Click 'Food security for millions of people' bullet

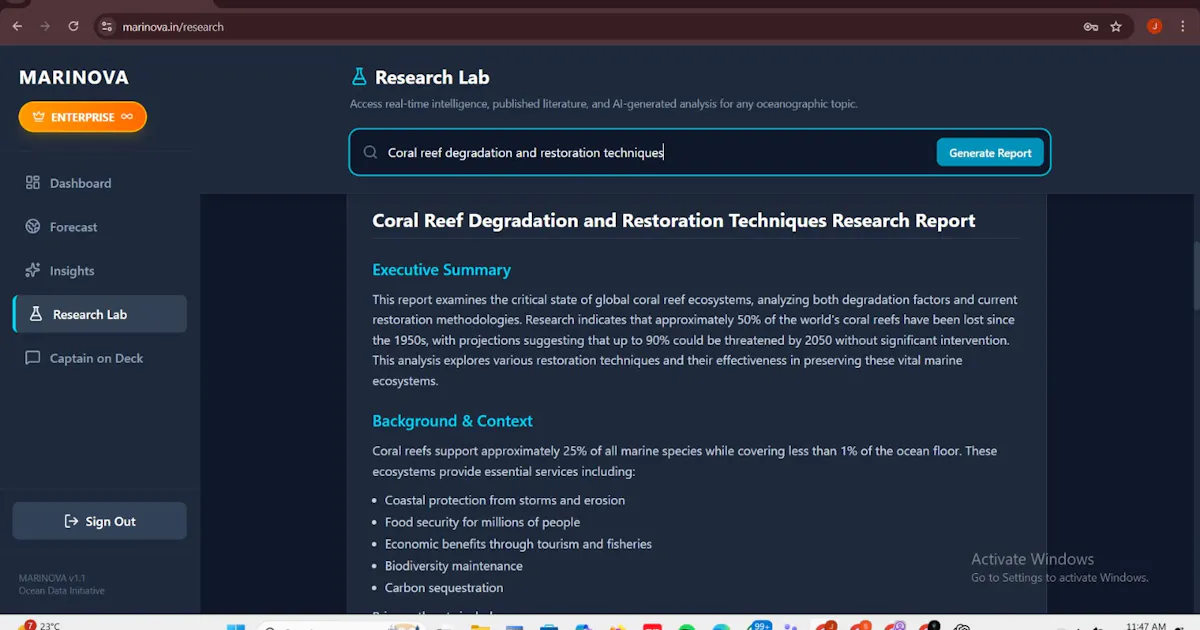coord(482,522)
